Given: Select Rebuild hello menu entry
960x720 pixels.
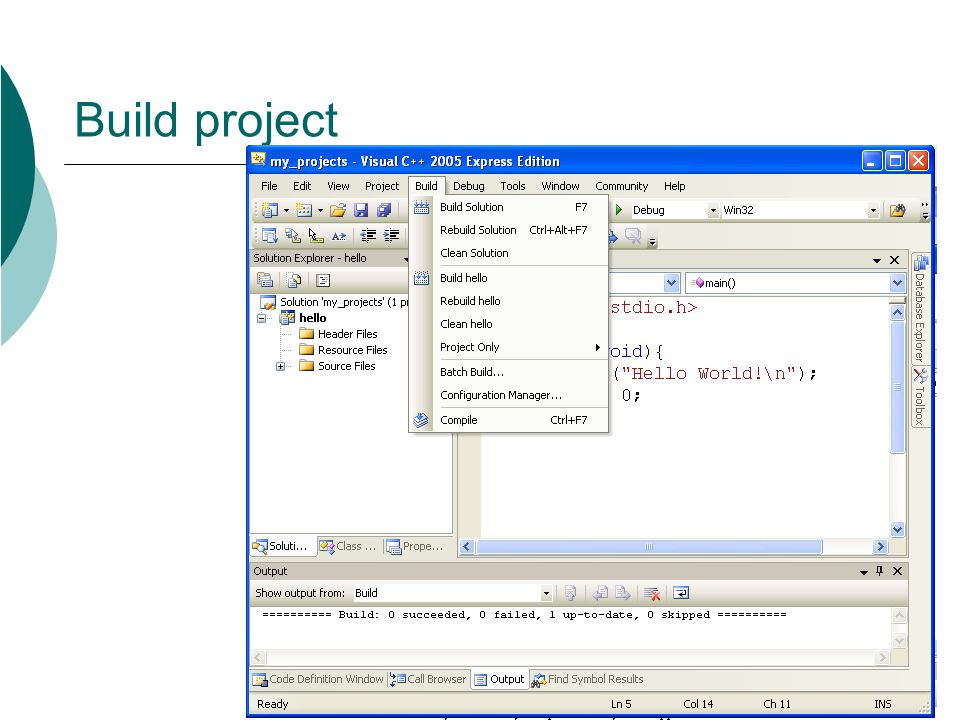Looking at the screenshot, I should 508,301.
